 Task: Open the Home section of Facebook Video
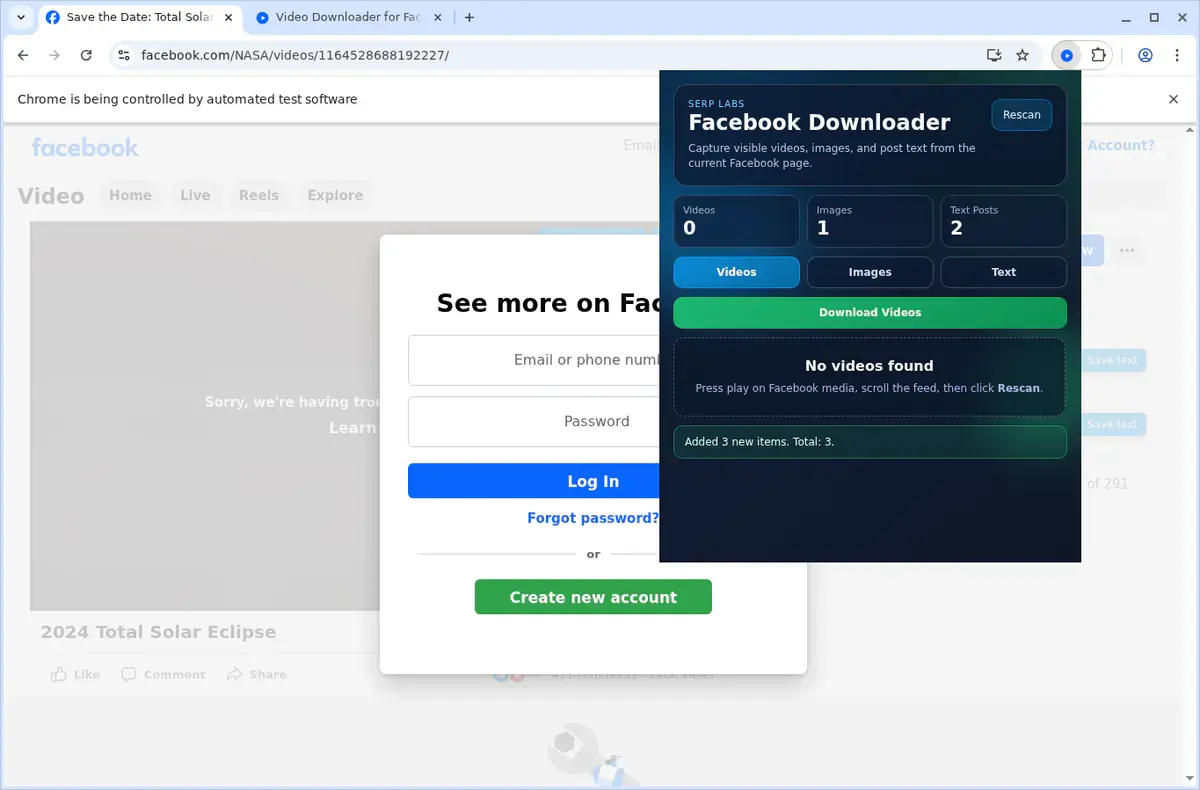click(130, 195)
